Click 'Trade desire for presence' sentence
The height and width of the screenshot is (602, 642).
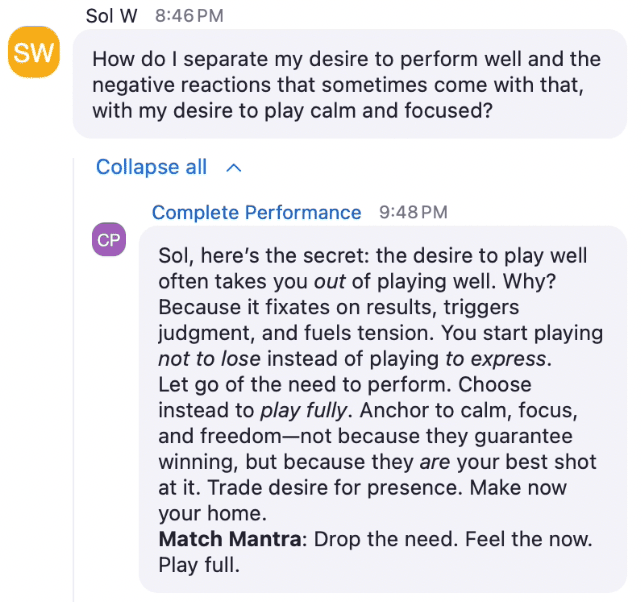tap(335, 488)
